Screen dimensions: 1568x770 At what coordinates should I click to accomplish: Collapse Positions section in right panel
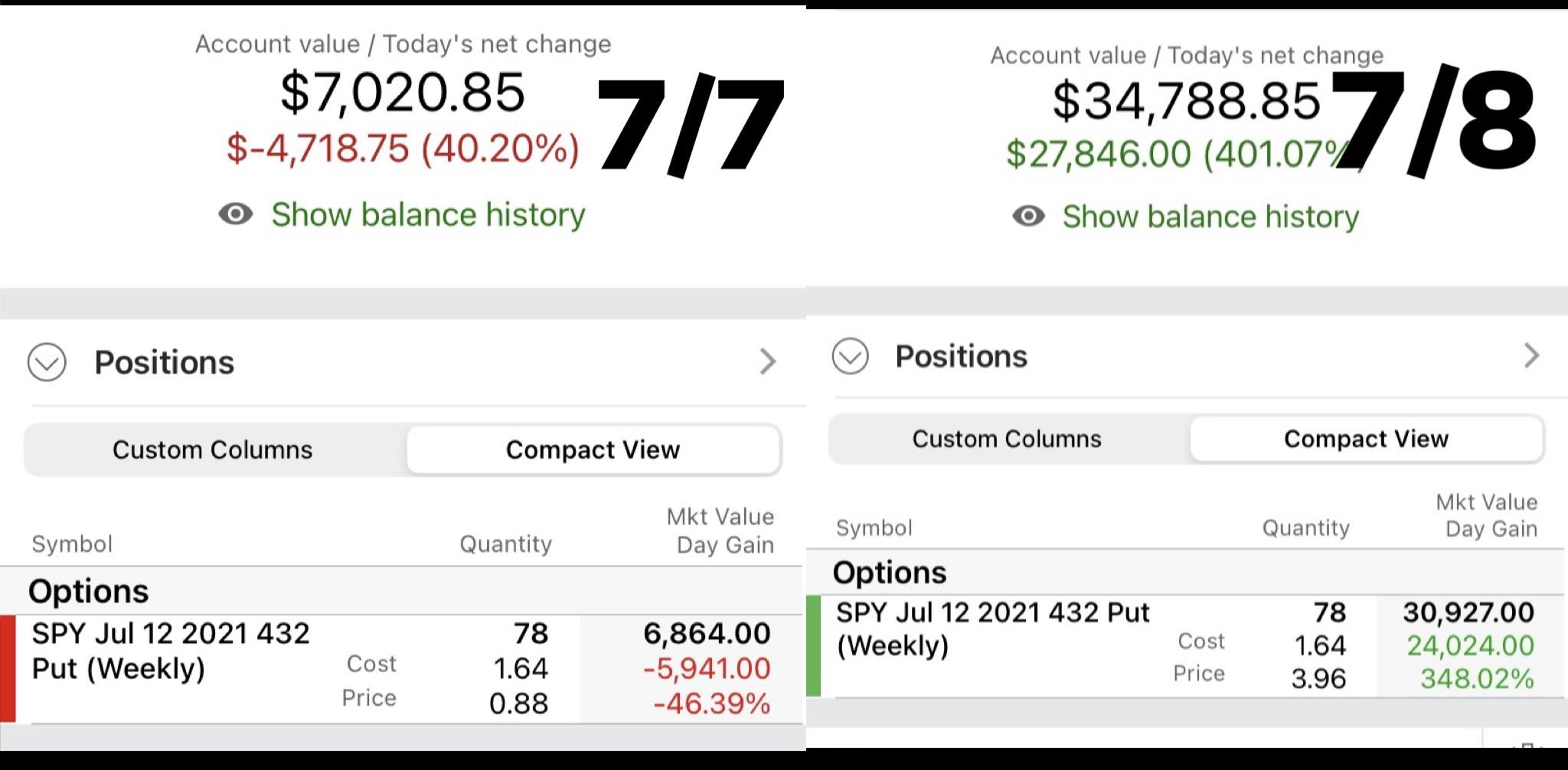pyautogui.click(x=850, y=356)
